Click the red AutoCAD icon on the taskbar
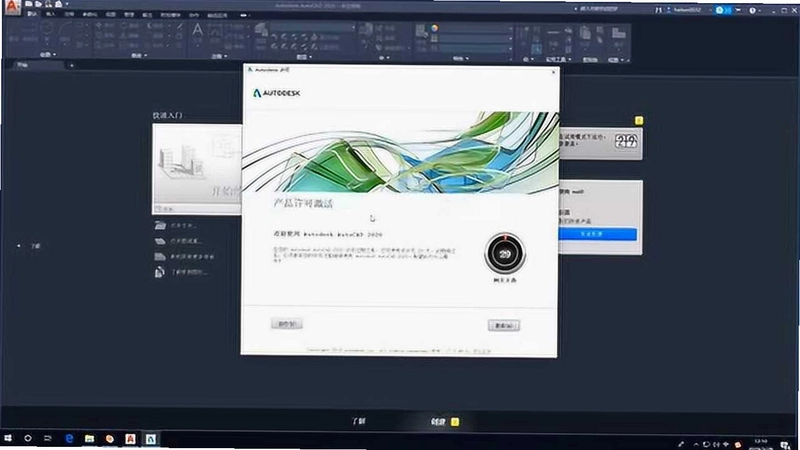The image size is (800, 450). tap(130, 439)
